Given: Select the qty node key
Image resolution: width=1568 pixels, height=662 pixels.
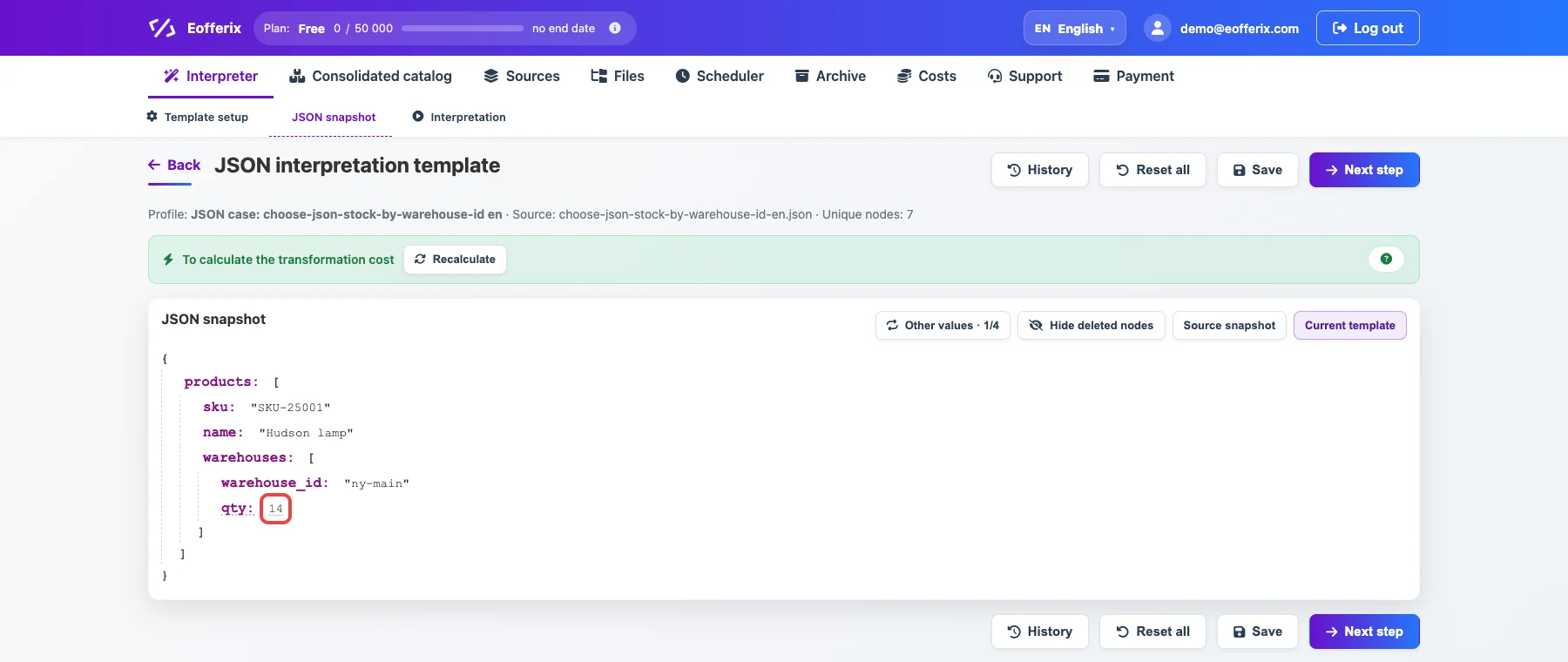Looking at the screenshot, I should [x=237, y=508].
